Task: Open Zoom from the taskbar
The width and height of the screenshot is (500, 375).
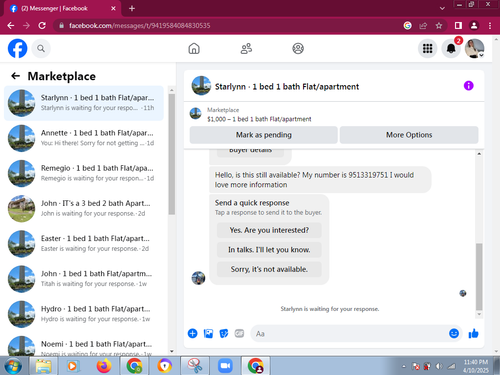Action: click(225, 366)
